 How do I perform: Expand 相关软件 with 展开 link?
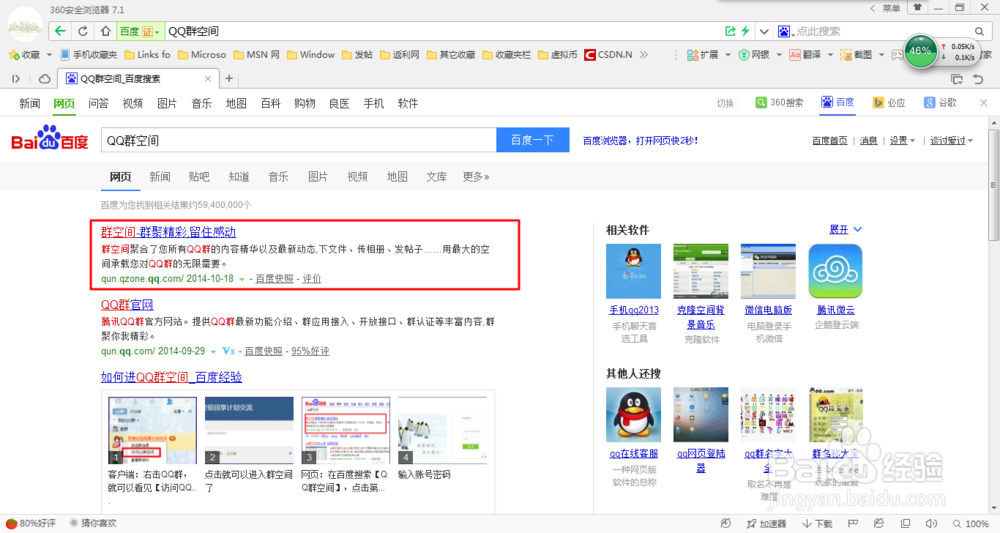(845, 230)
